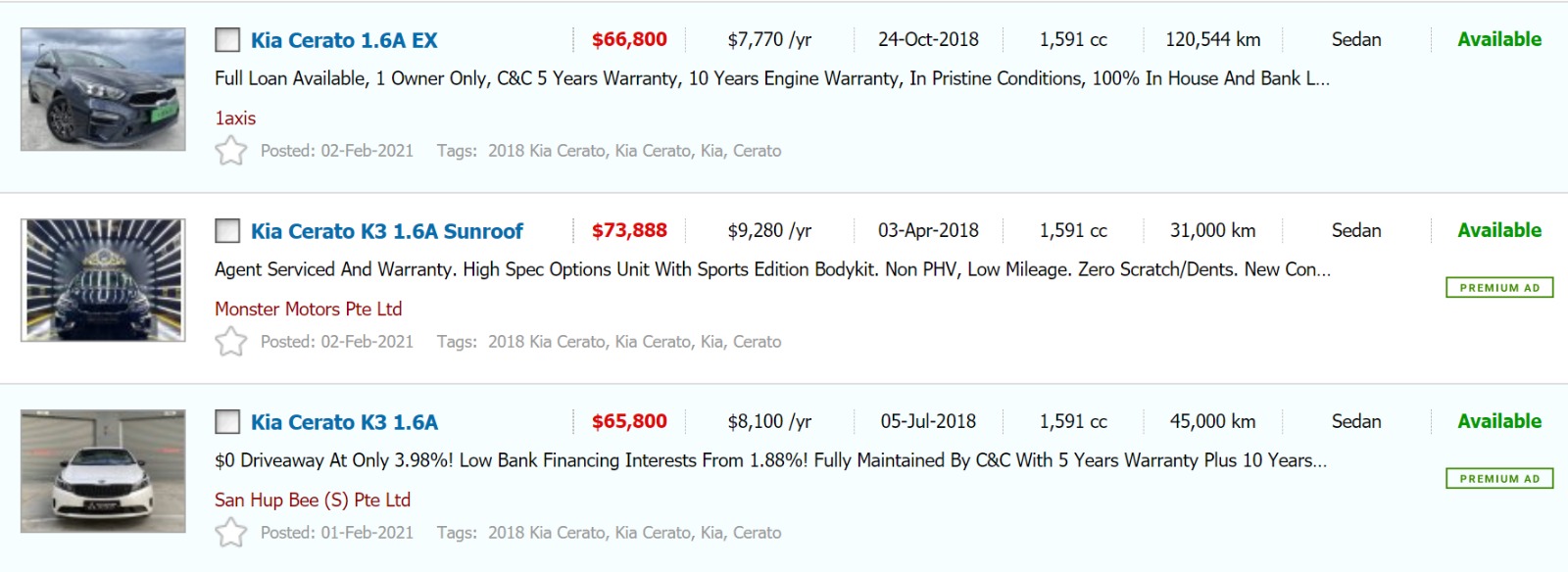Star the Kia Cerato K3 1.6A Sunroof listing
The width and height of the screenshot is (1568, 572).
231,342
